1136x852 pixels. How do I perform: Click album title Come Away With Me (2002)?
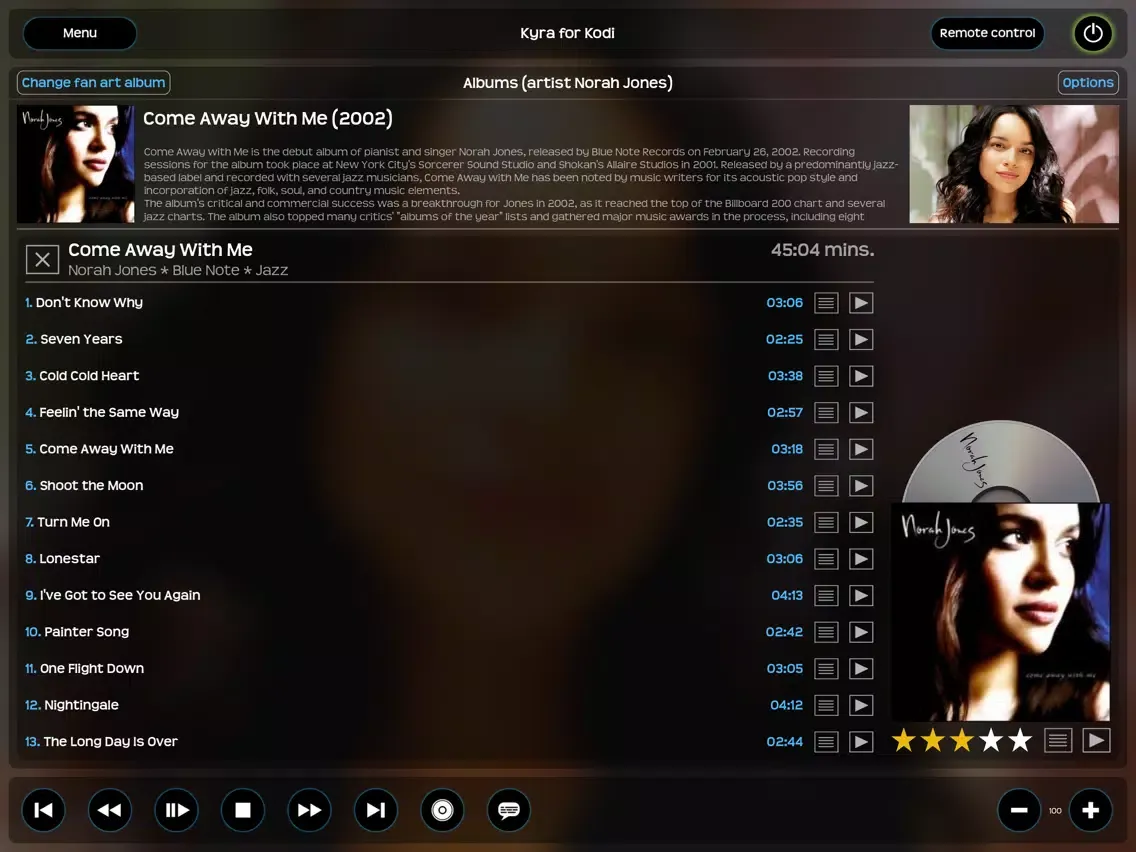point(268,118)
